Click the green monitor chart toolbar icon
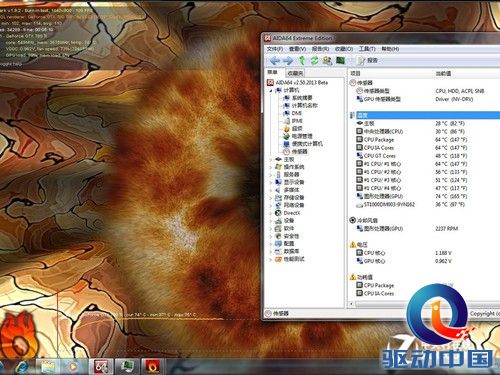500x375 pixels. tap(340, 60)
